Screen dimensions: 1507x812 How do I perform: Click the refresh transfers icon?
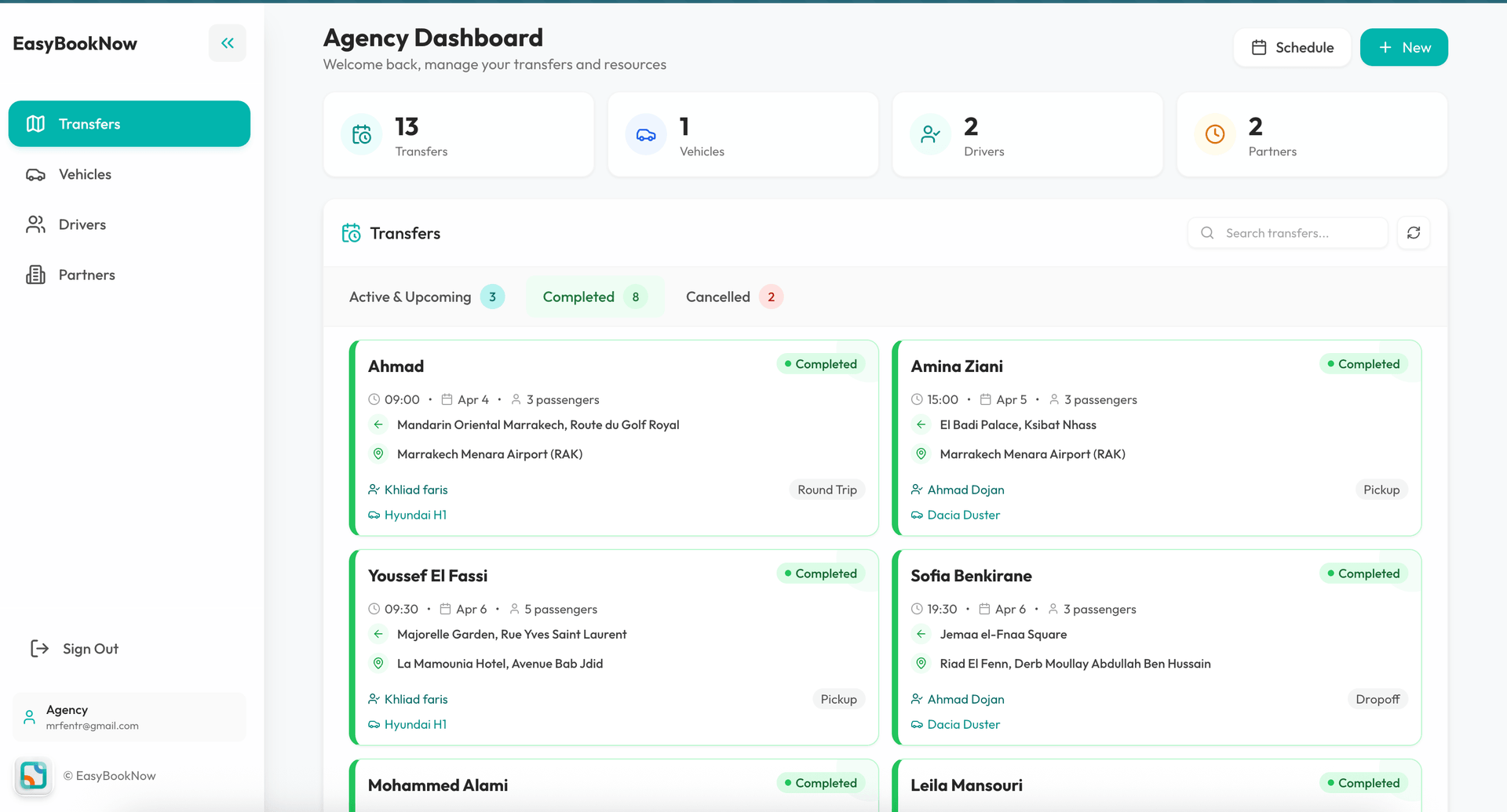(x=1414, y=233)
